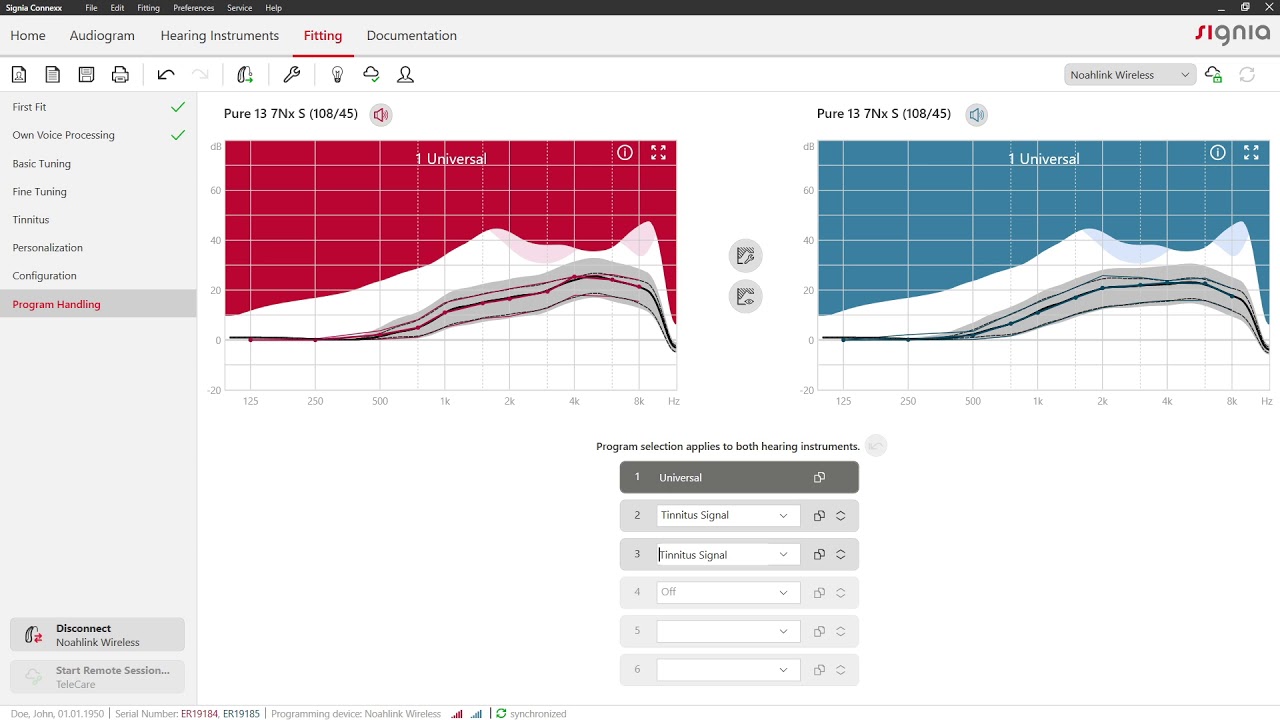Expand red graph to full screen
The image size is (1280, 720).
click(x=658, y=153)
